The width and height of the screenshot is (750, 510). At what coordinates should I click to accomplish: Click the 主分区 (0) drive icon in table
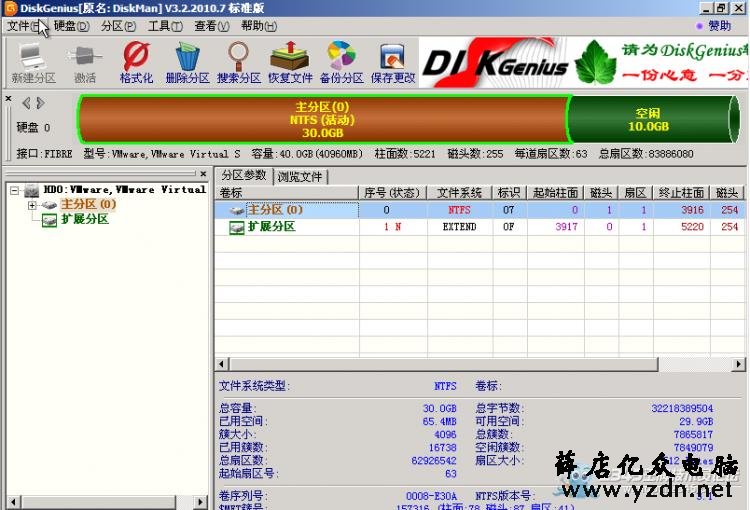[x=237, y=210]
